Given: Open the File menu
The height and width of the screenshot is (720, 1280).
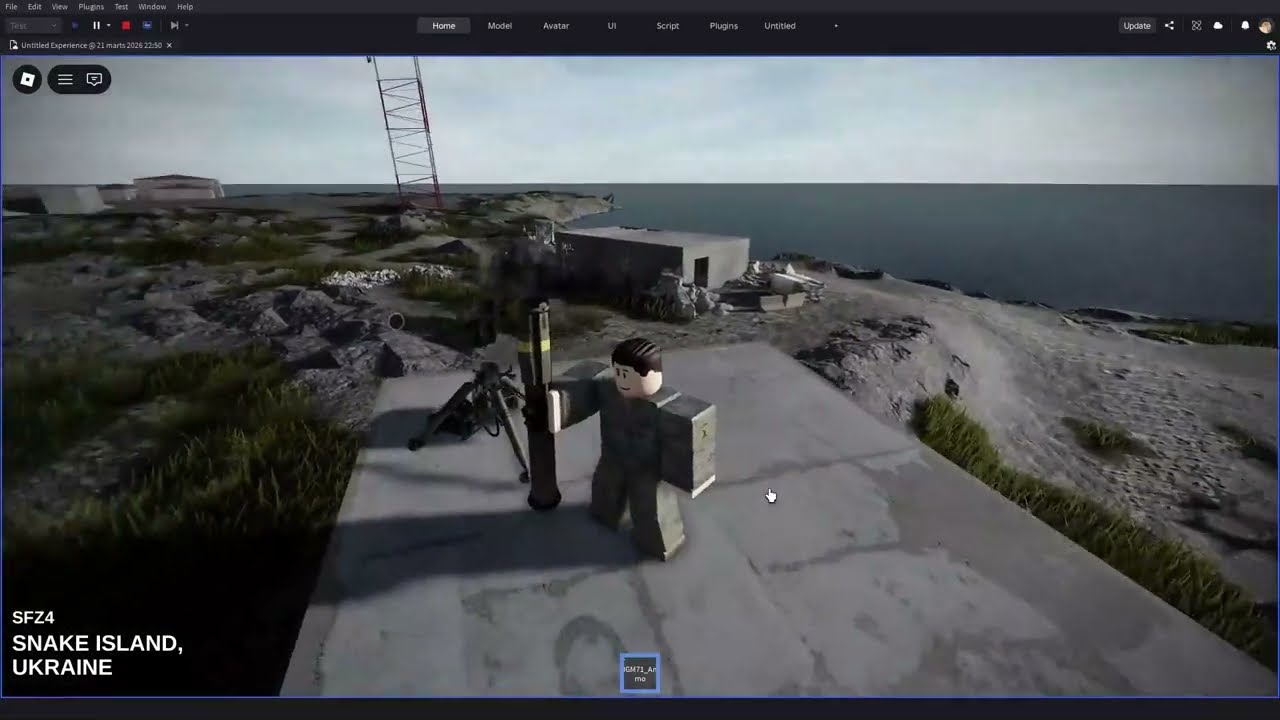Looking at the screenshot, I should 12,7.
